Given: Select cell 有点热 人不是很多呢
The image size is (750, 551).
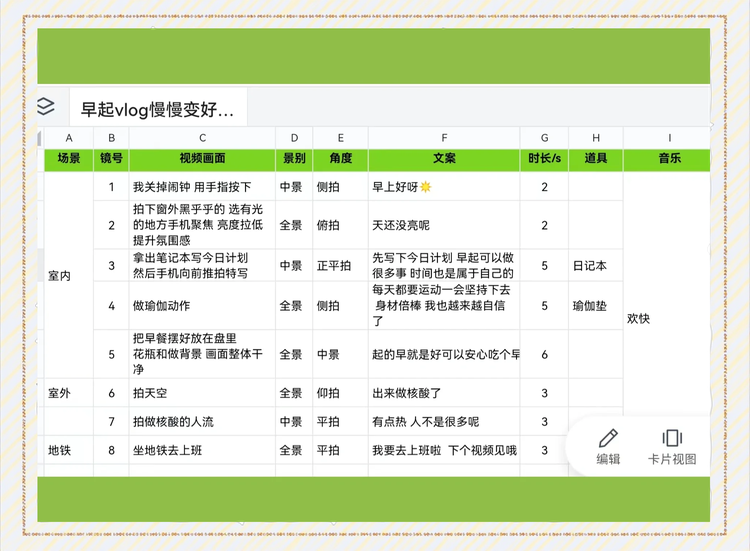Looking at the screenshot, I should coord(444,421).
